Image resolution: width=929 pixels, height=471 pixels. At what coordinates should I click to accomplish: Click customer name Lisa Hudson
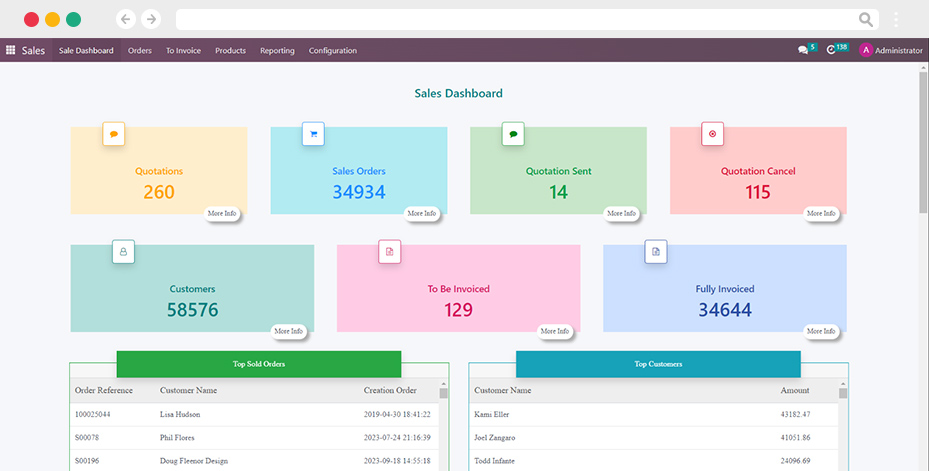(180, 414)
